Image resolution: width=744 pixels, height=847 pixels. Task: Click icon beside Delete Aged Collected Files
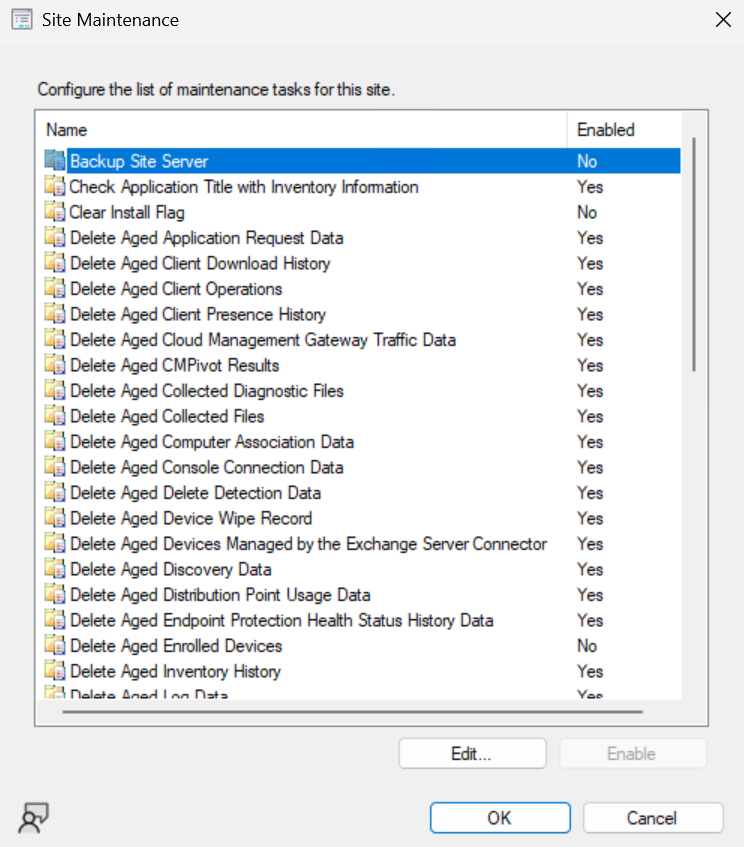coord(55,416)
